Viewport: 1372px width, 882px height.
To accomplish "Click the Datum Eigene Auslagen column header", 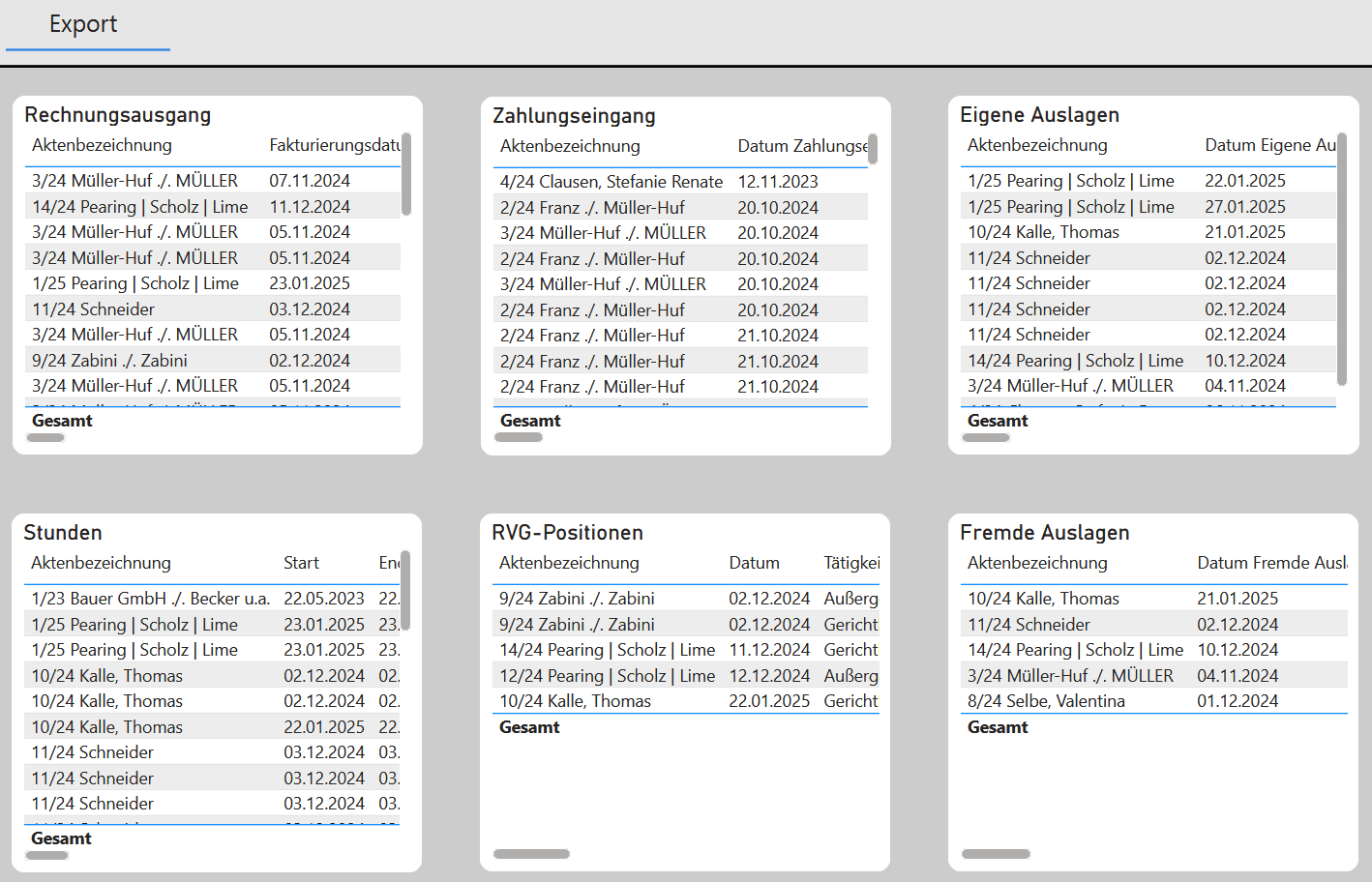I will pos(1269,145).
